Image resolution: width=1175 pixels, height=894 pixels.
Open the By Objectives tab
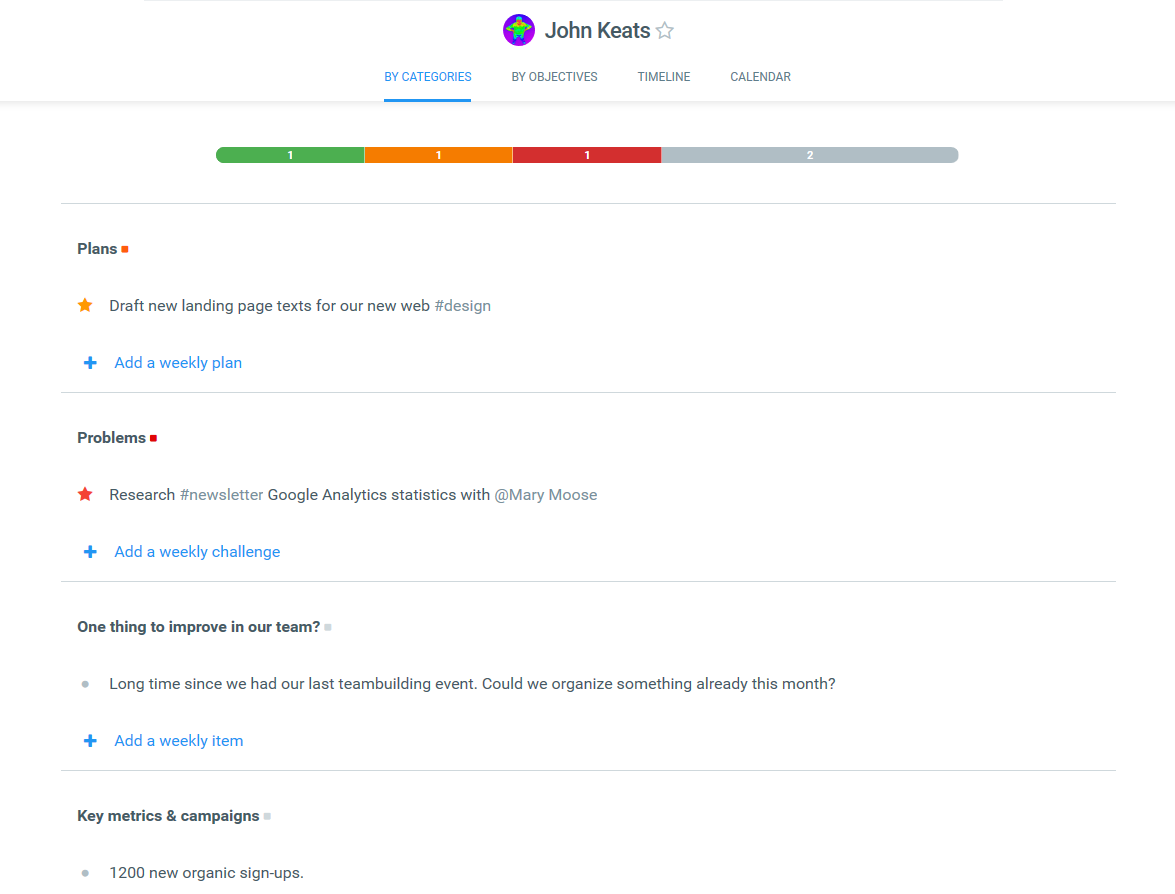coord(554,77)
